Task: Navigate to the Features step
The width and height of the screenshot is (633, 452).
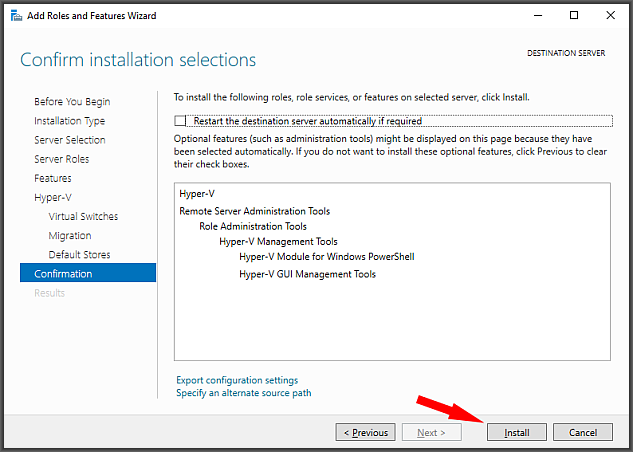Action: 52,178
